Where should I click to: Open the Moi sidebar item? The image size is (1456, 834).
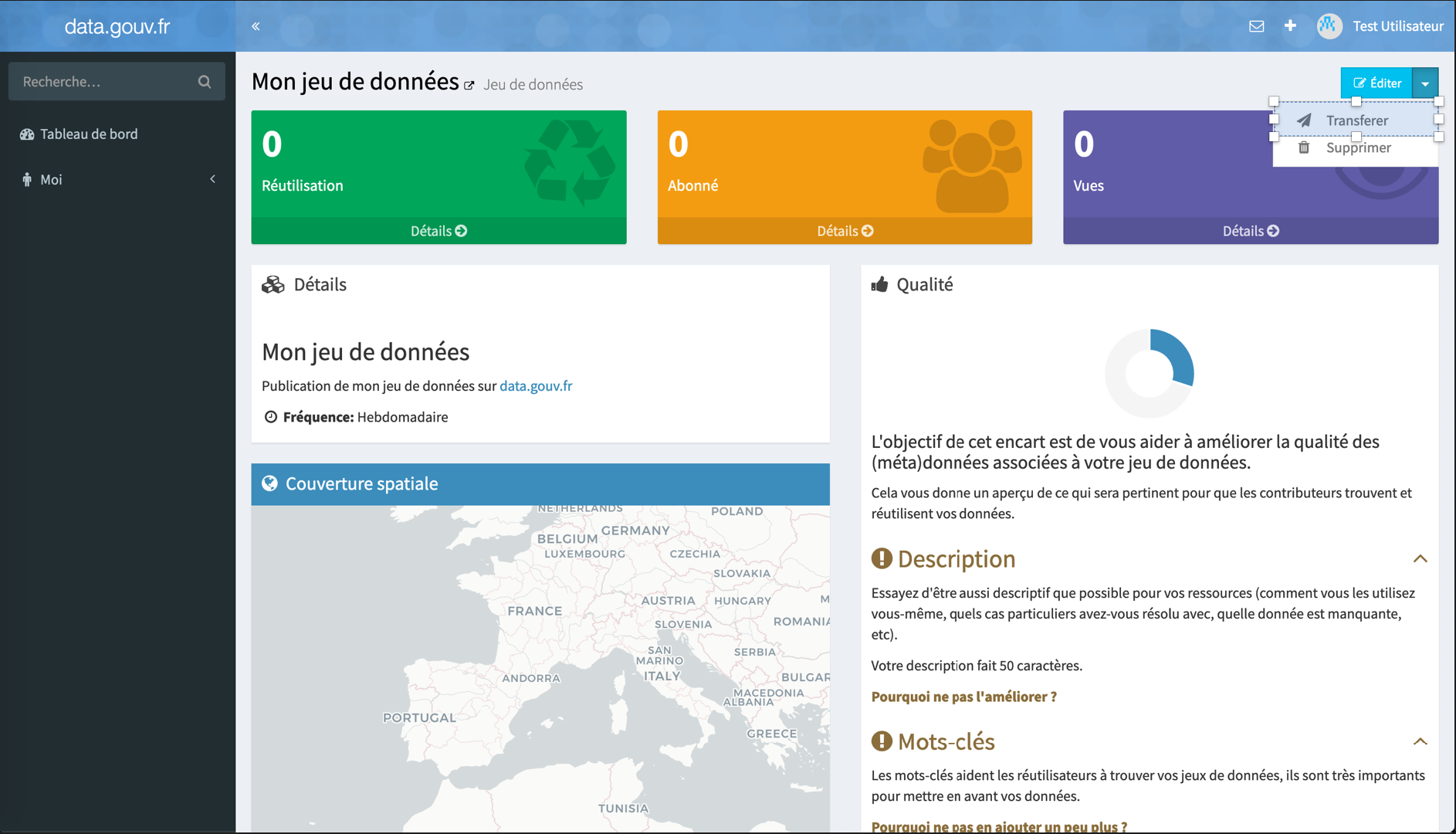117,180
